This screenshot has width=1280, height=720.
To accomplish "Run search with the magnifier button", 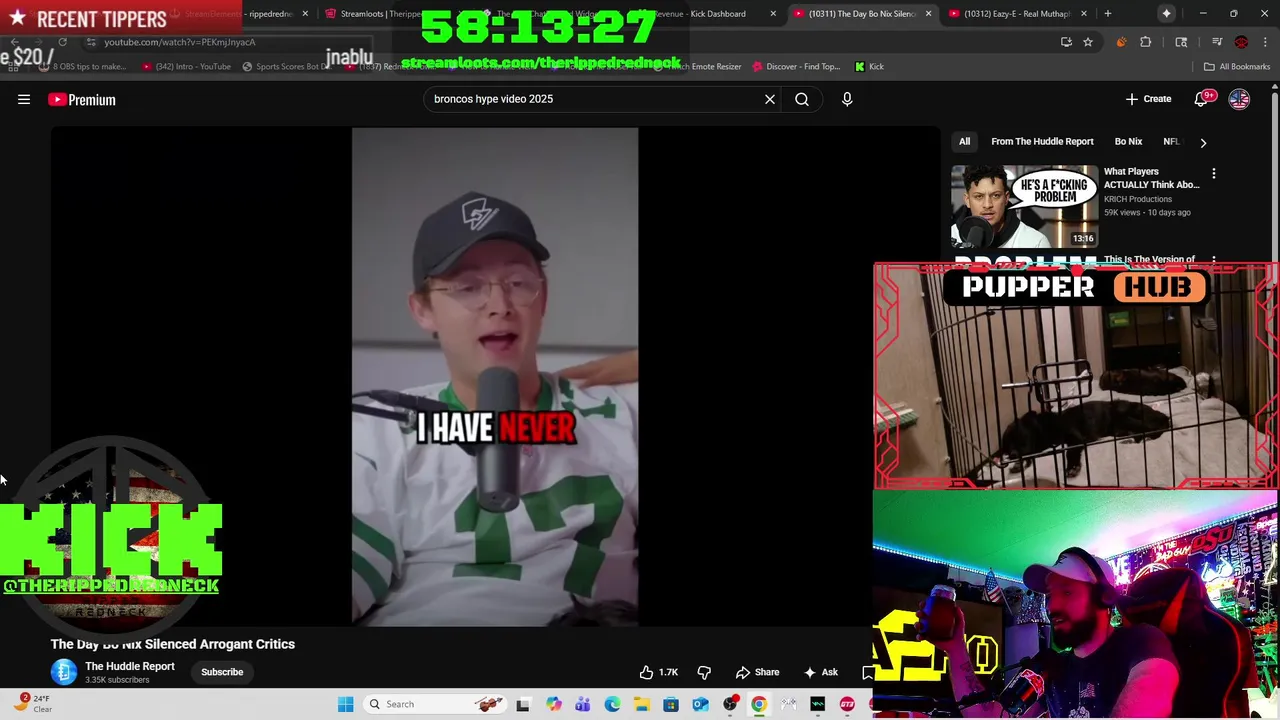I will (802, 99).
